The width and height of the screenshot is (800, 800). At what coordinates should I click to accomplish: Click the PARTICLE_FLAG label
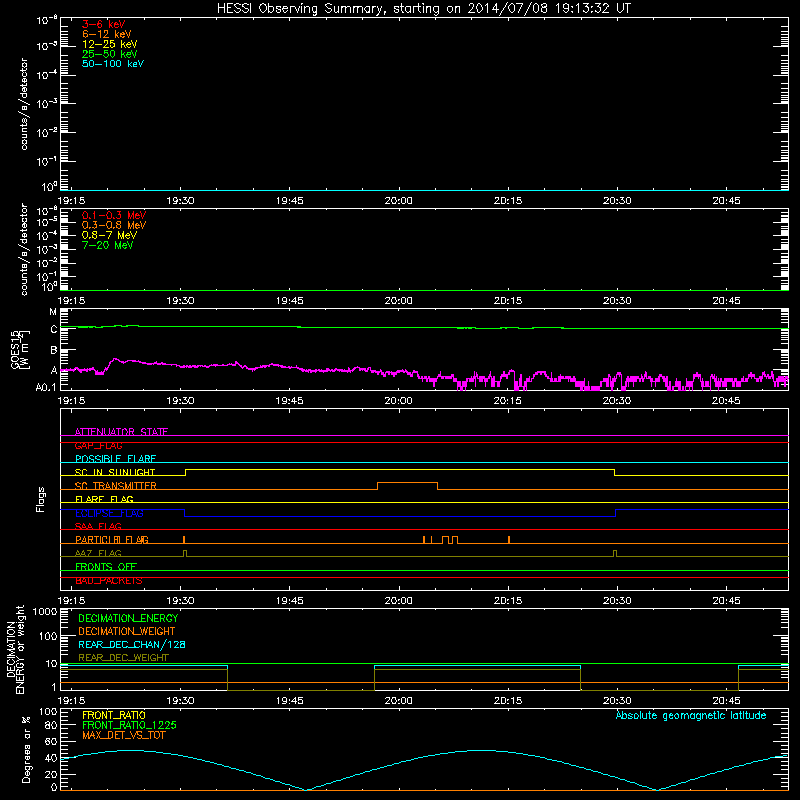tap(112, 539)
